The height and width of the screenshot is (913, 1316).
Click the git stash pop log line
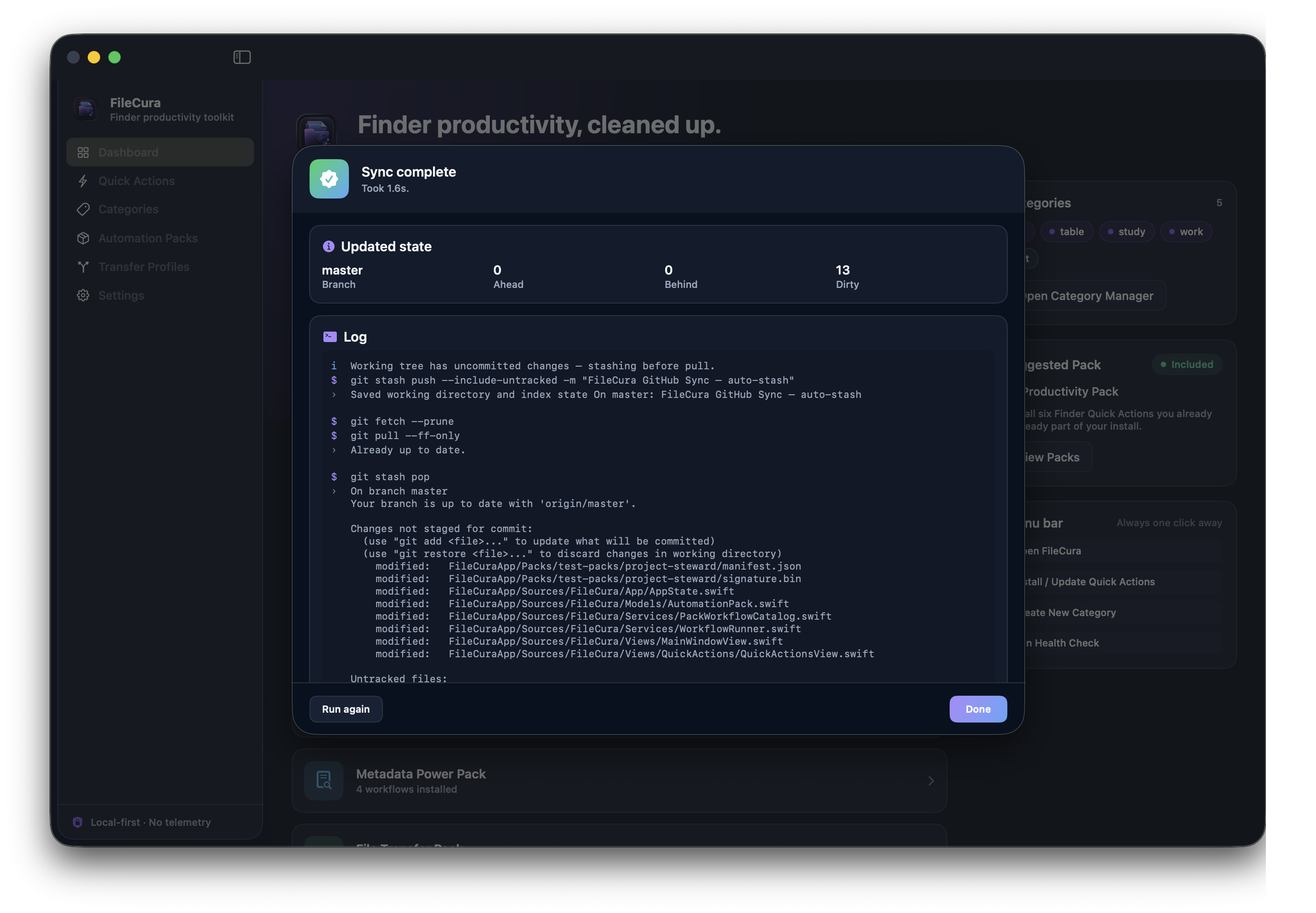(390, 477)
